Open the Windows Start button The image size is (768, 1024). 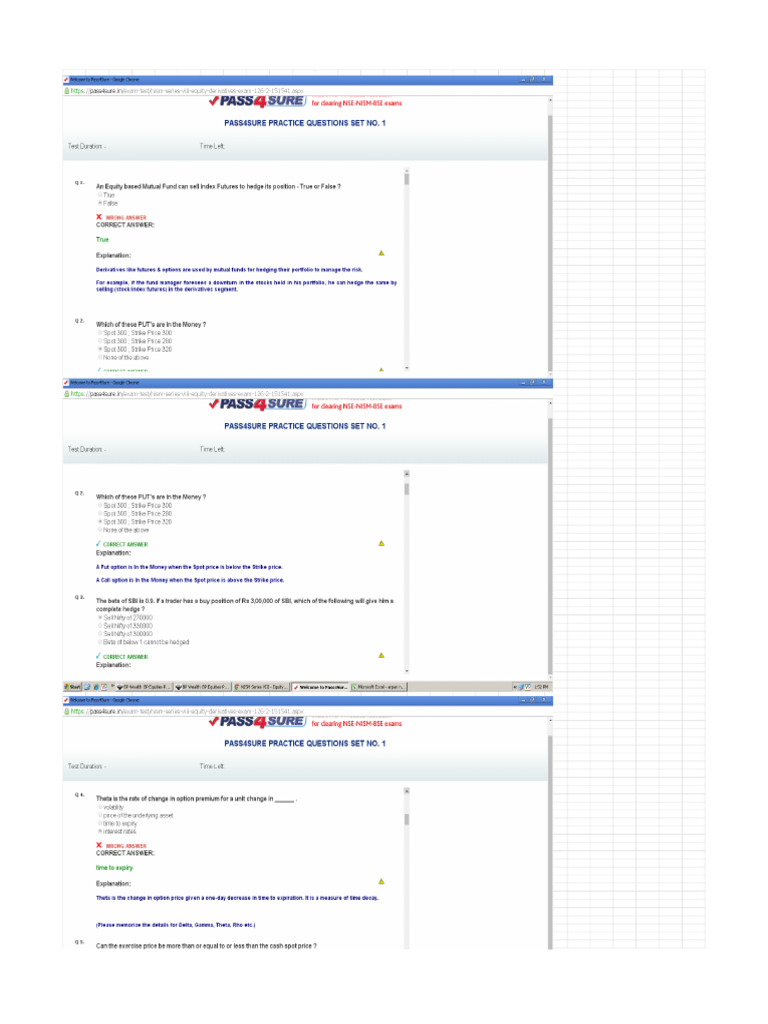point(72,687)
